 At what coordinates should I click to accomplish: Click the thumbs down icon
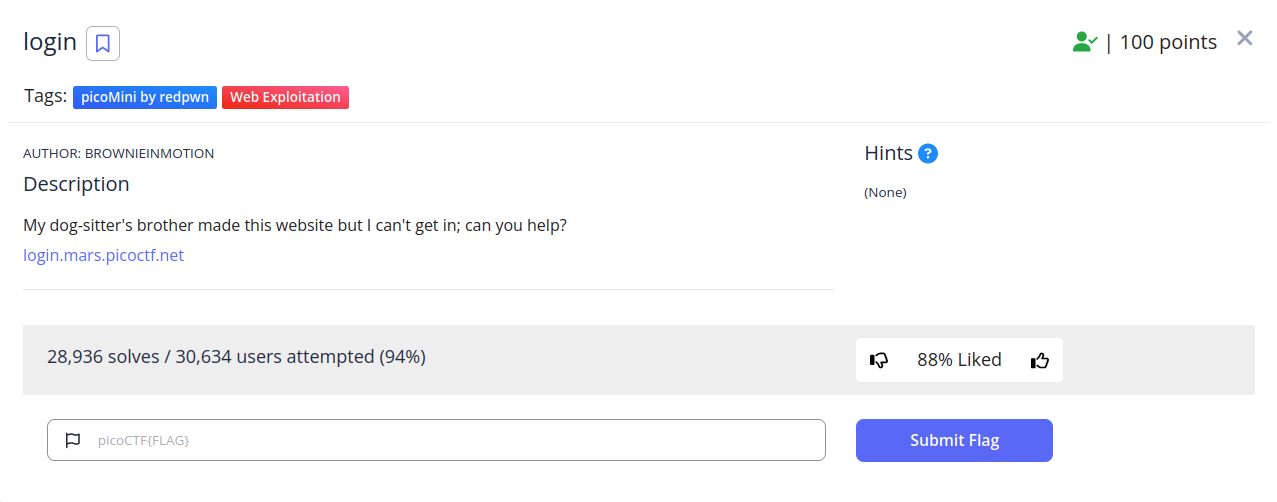pos(879,360)
